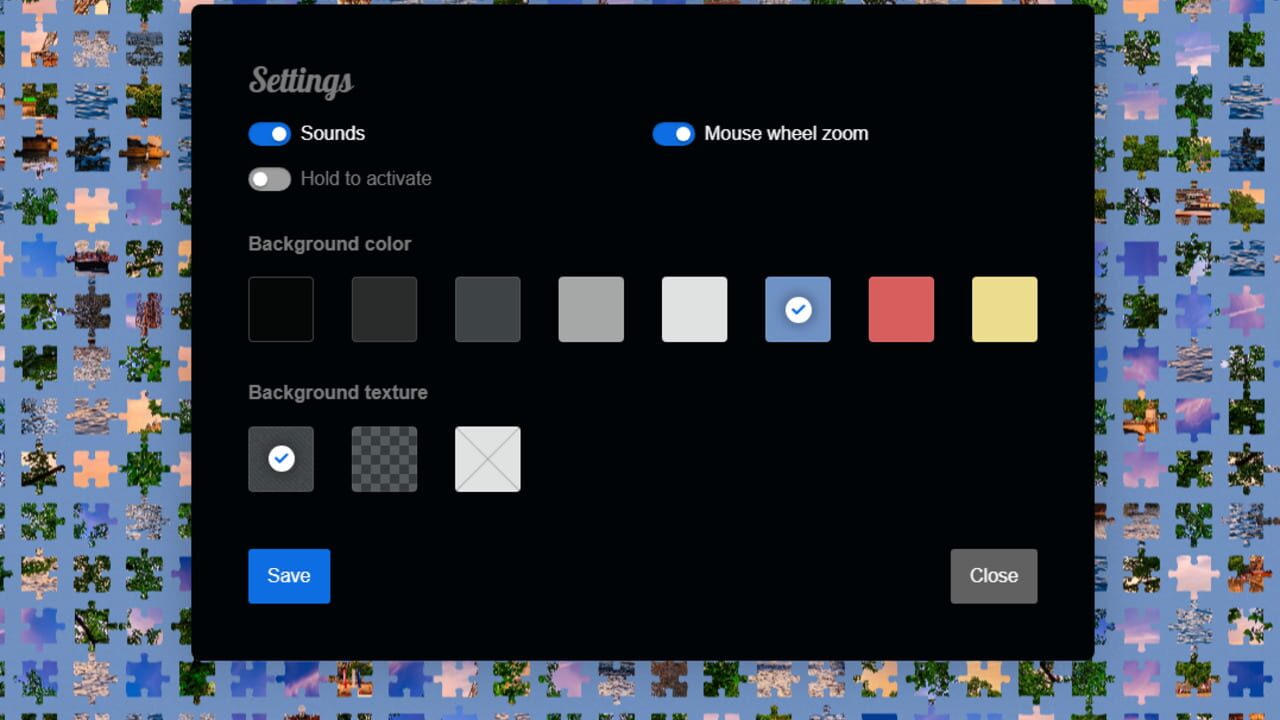This screenshot has height=720, width=1280.
Task: Click the Save button
Action: [x=289, y=576]
